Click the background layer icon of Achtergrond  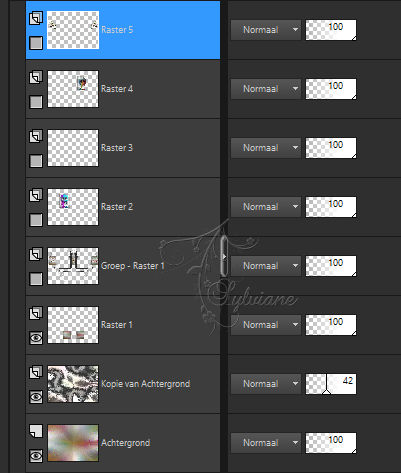pyautogui.click(x=36, y=431)
